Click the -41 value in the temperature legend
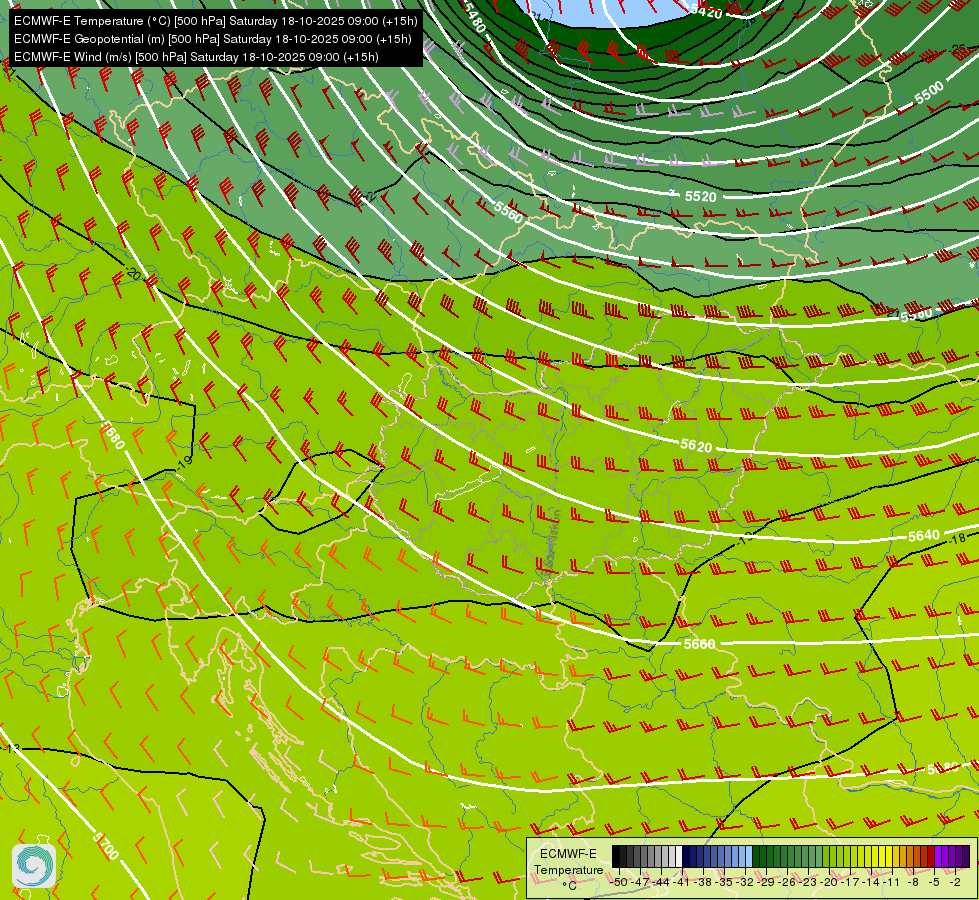This screenshot has width=979, height=900. (x=682, y=882)
